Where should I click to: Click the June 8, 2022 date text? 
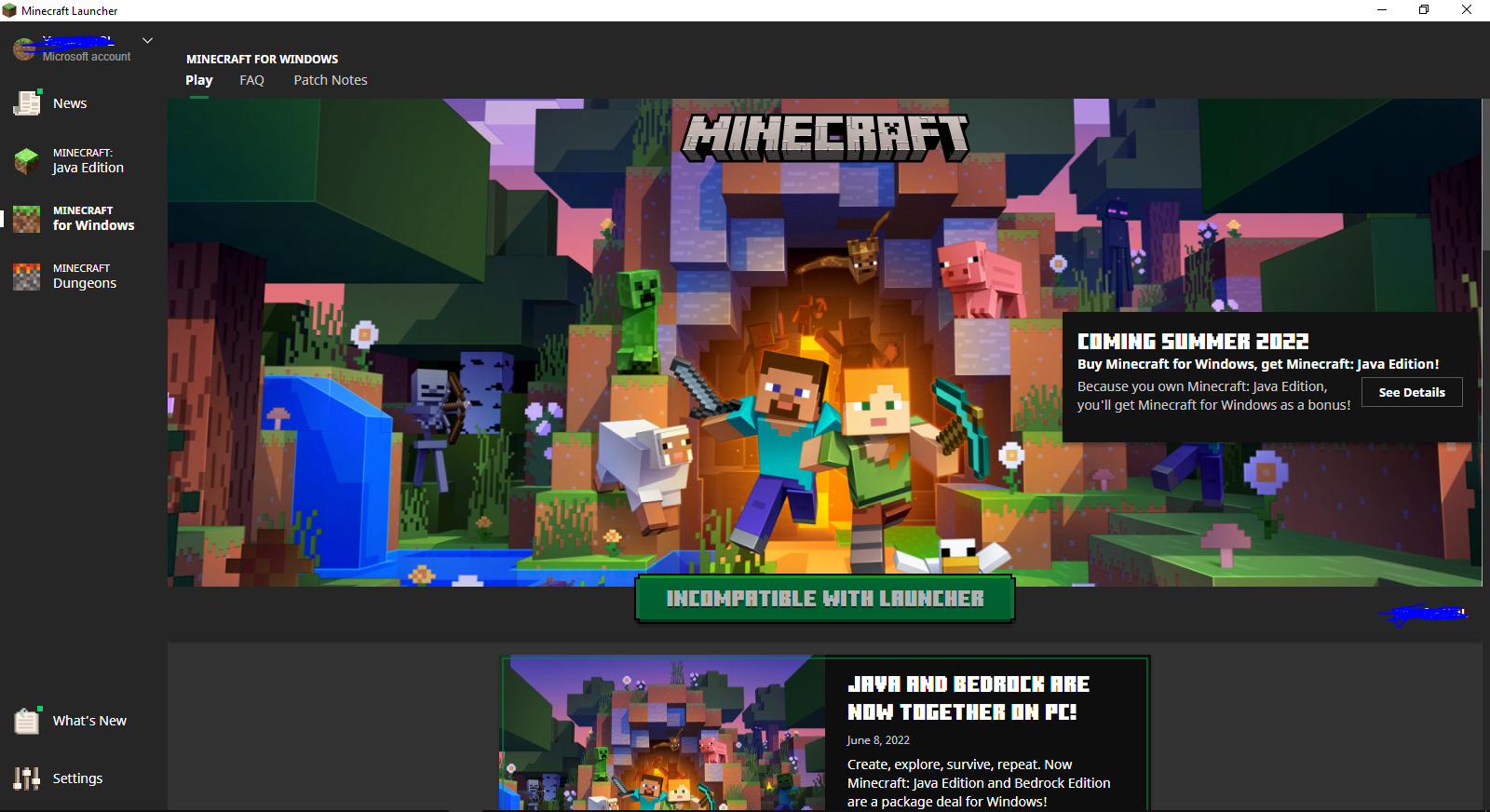(x=878, y=740)
